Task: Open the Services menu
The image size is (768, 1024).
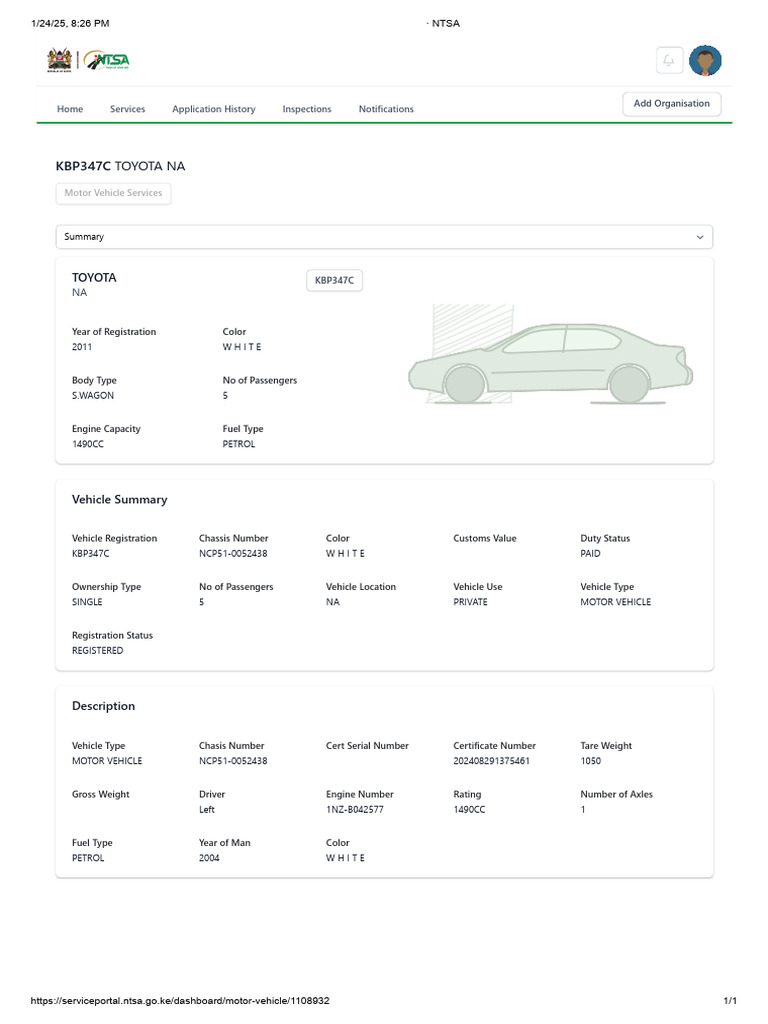Action: (127, 109)
